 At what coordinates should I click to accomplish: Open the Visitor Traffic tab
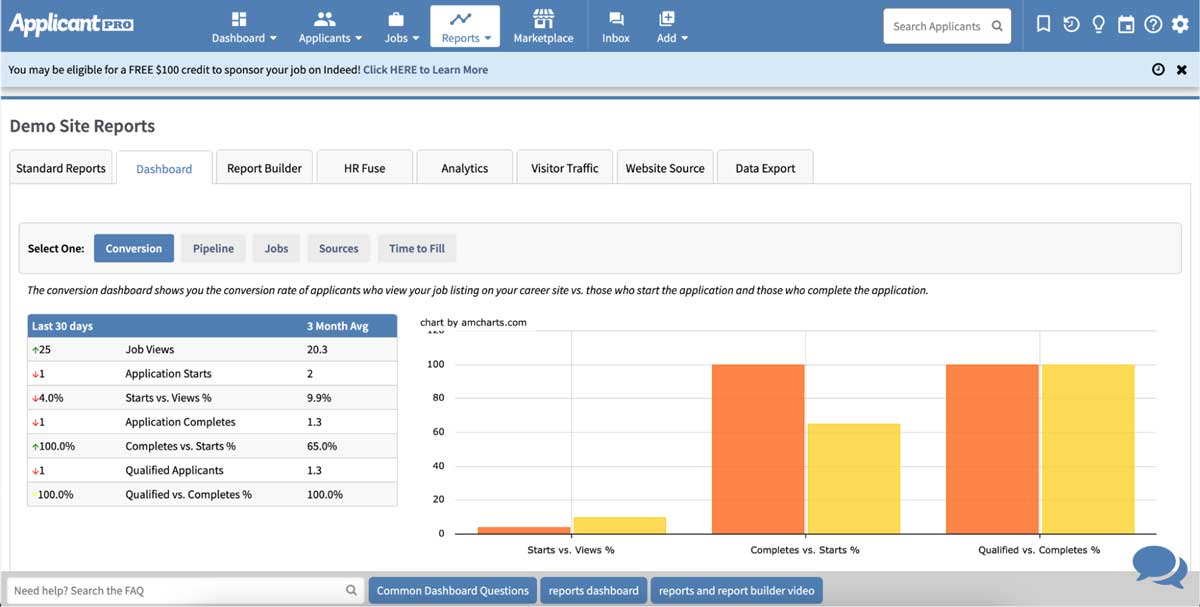(x=564, y=167)
